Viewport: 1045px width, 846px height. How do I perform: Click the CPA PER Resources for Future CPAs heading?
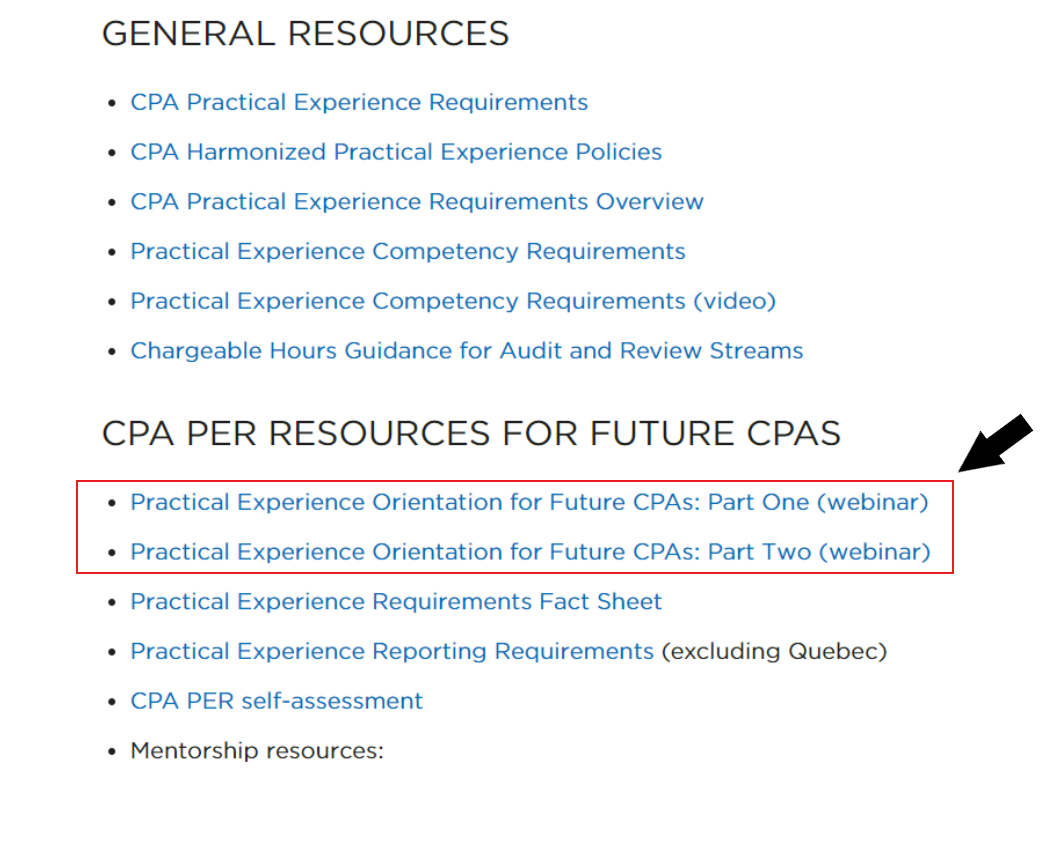tap(471, 434)
